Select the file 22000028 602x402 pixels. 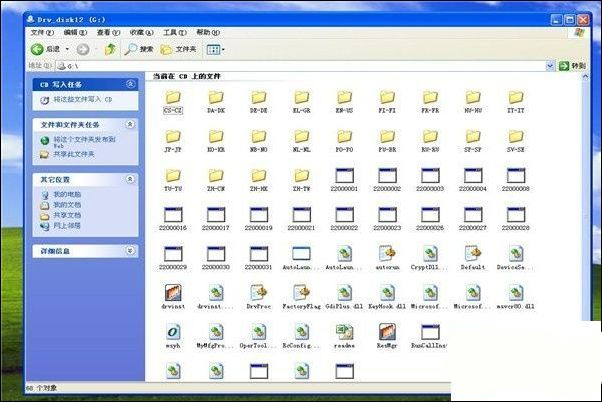516,219
